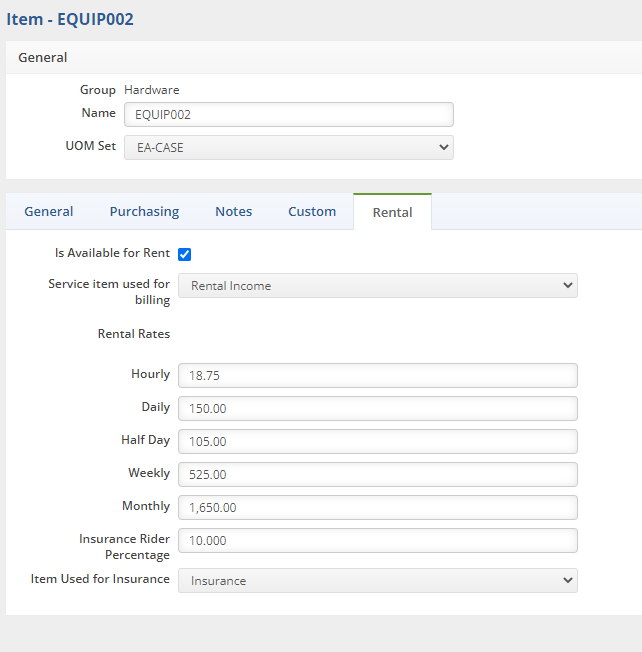
Task: Open the Notes tab
Action: (234, 212)
